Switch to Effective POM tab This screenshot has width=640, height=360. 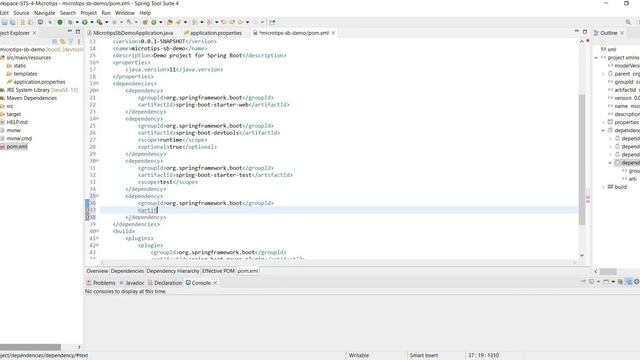pos(218,271)
